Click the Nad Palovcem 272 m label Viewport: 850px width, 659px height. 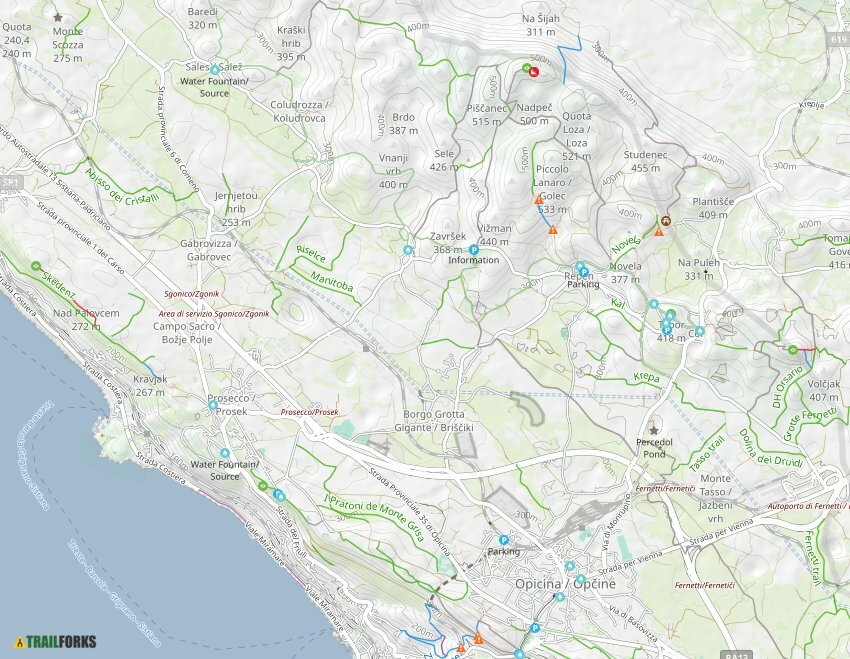tap(86, 320)
